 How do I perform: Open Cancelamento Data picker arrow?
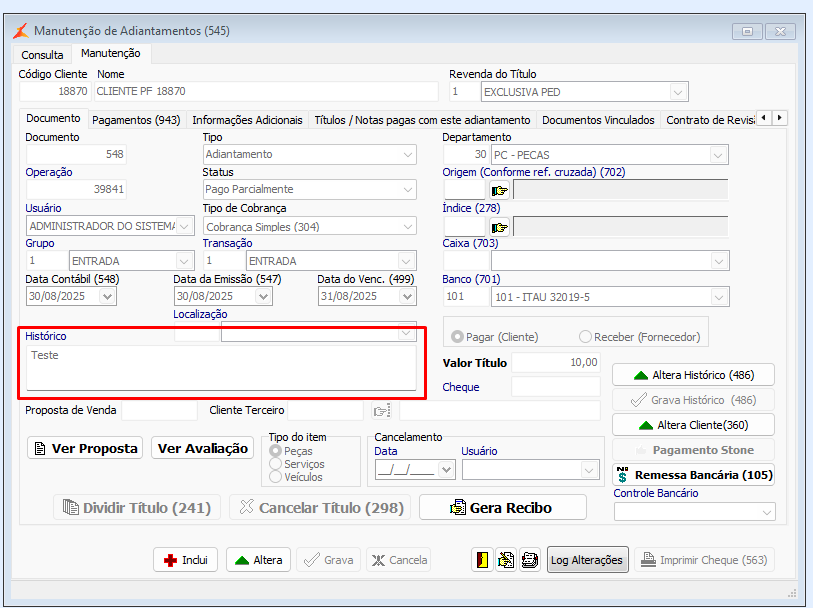446,470
